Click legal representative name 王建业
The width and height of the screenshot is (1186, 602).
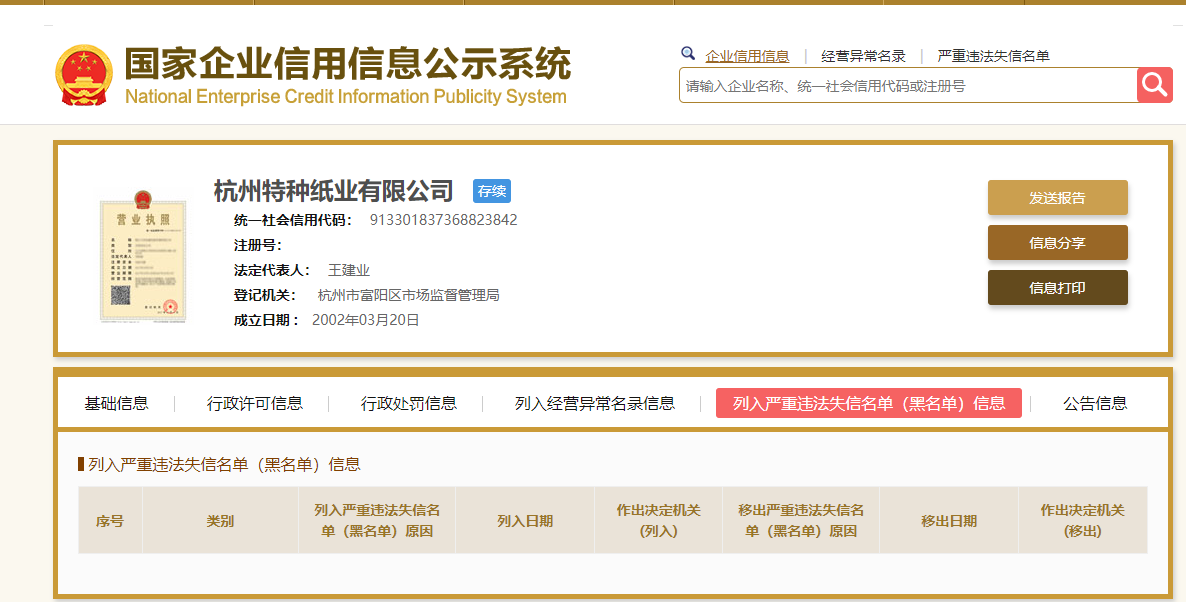pos(349,270)
